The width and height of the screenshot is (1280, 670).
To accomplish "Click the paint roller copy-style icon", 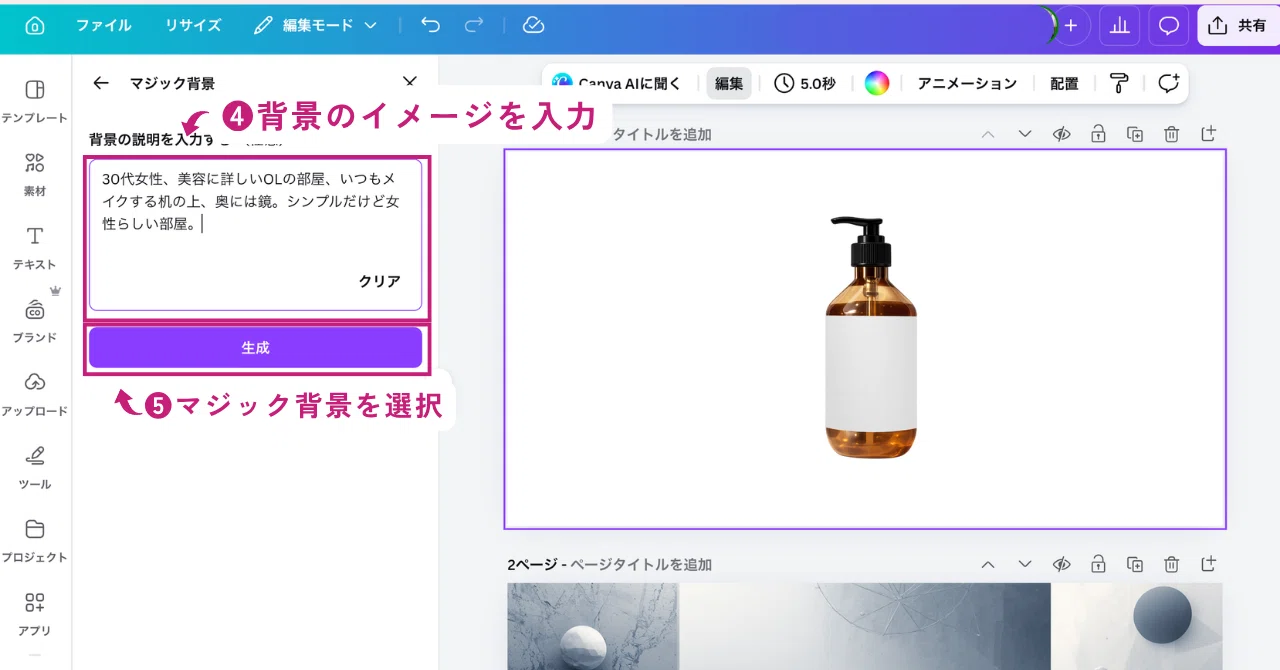I will [x=1118, y=84].
